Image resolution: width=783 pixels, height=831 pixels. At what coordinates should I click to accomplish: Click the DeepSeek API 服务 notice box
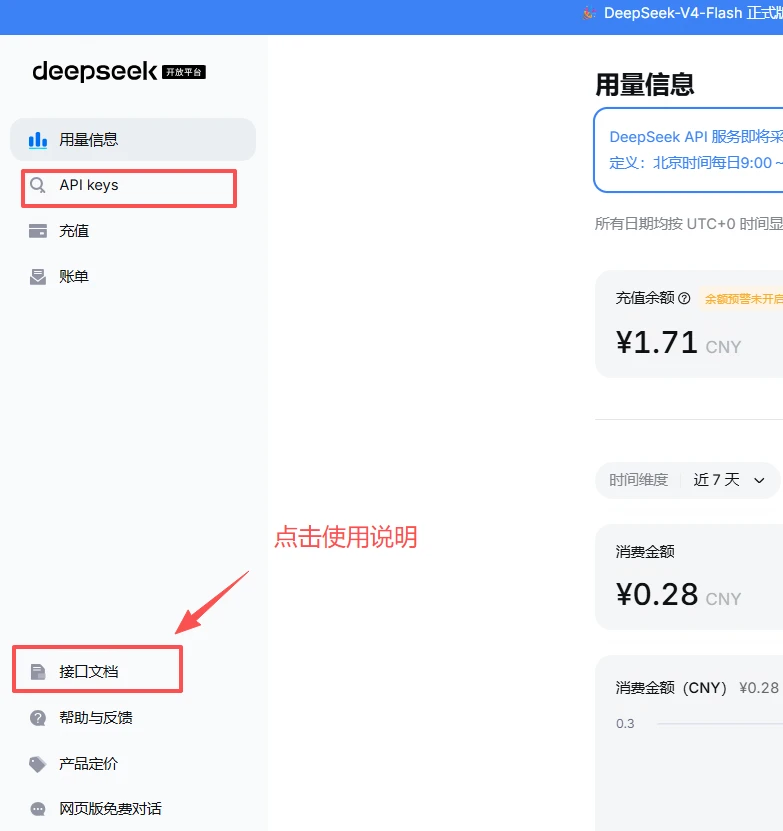point(688,150)
